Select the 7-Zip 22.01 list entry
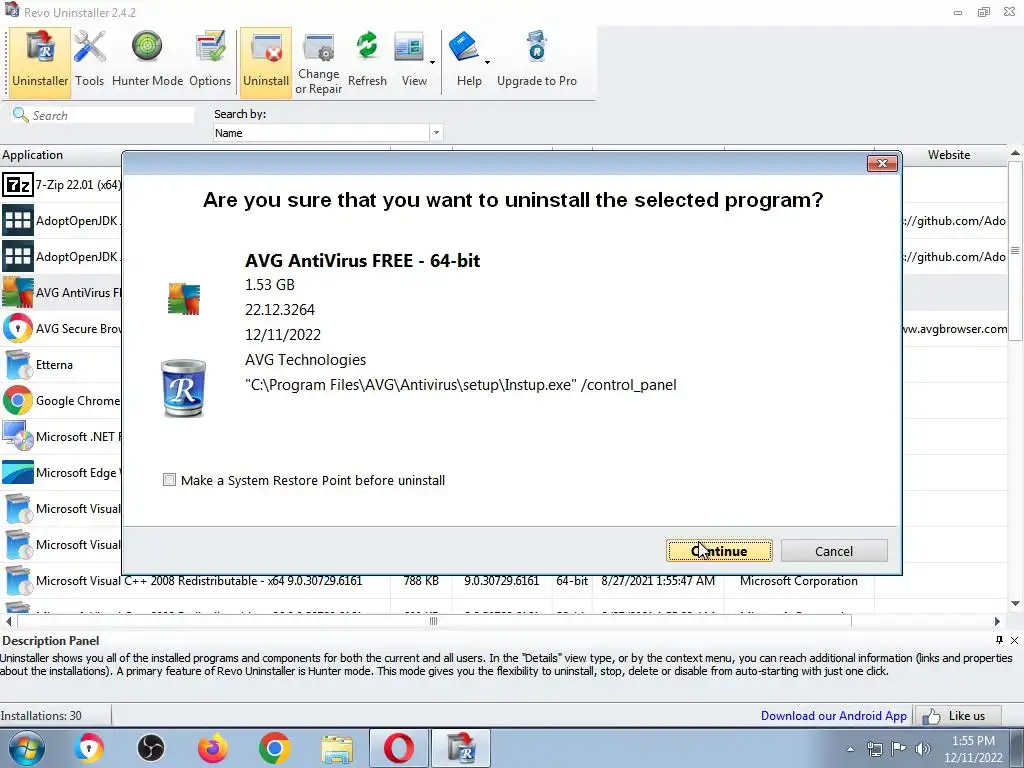This screenshot has height=768, width=1024. (x=62, y=185)
